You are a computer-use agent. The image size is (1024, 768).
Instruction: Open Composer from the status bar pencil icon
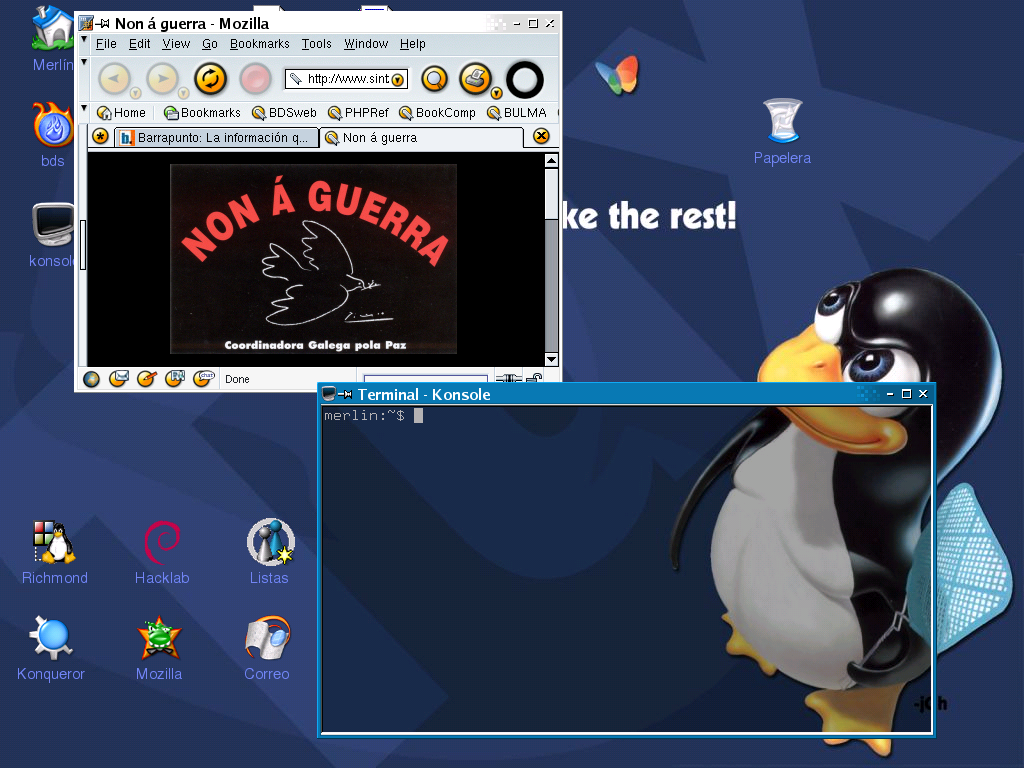[147, 378]
